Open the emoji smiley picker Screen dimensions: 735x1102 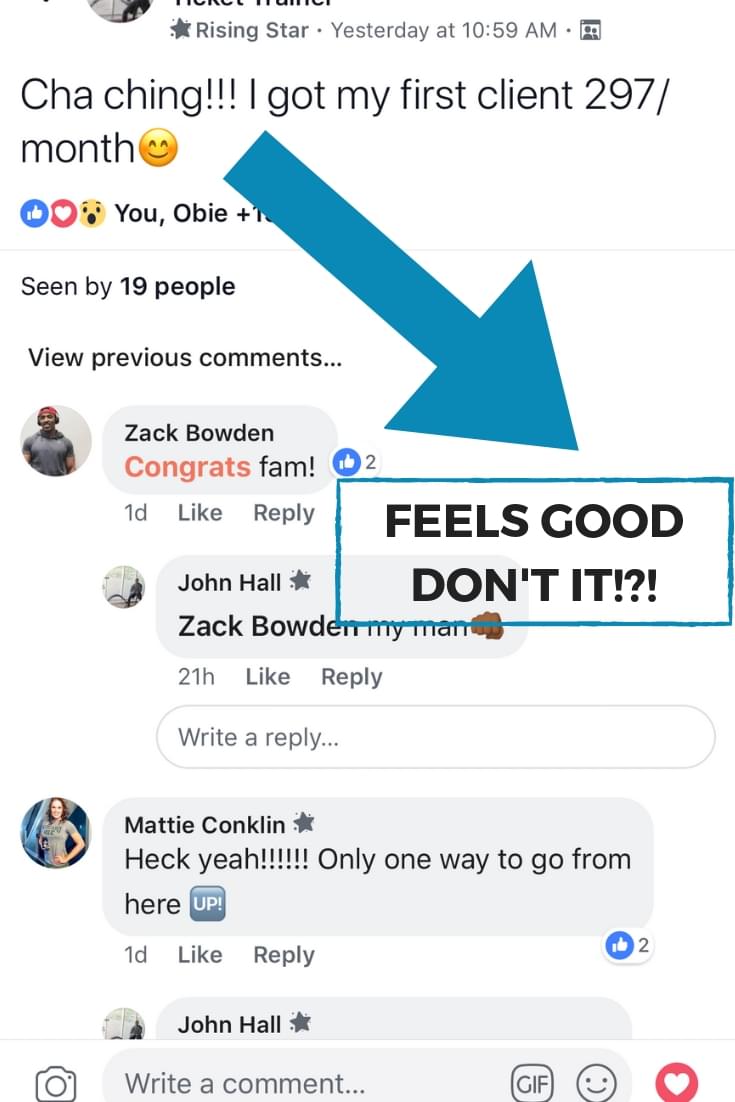pyautogui.click(x=596, y=1083)
